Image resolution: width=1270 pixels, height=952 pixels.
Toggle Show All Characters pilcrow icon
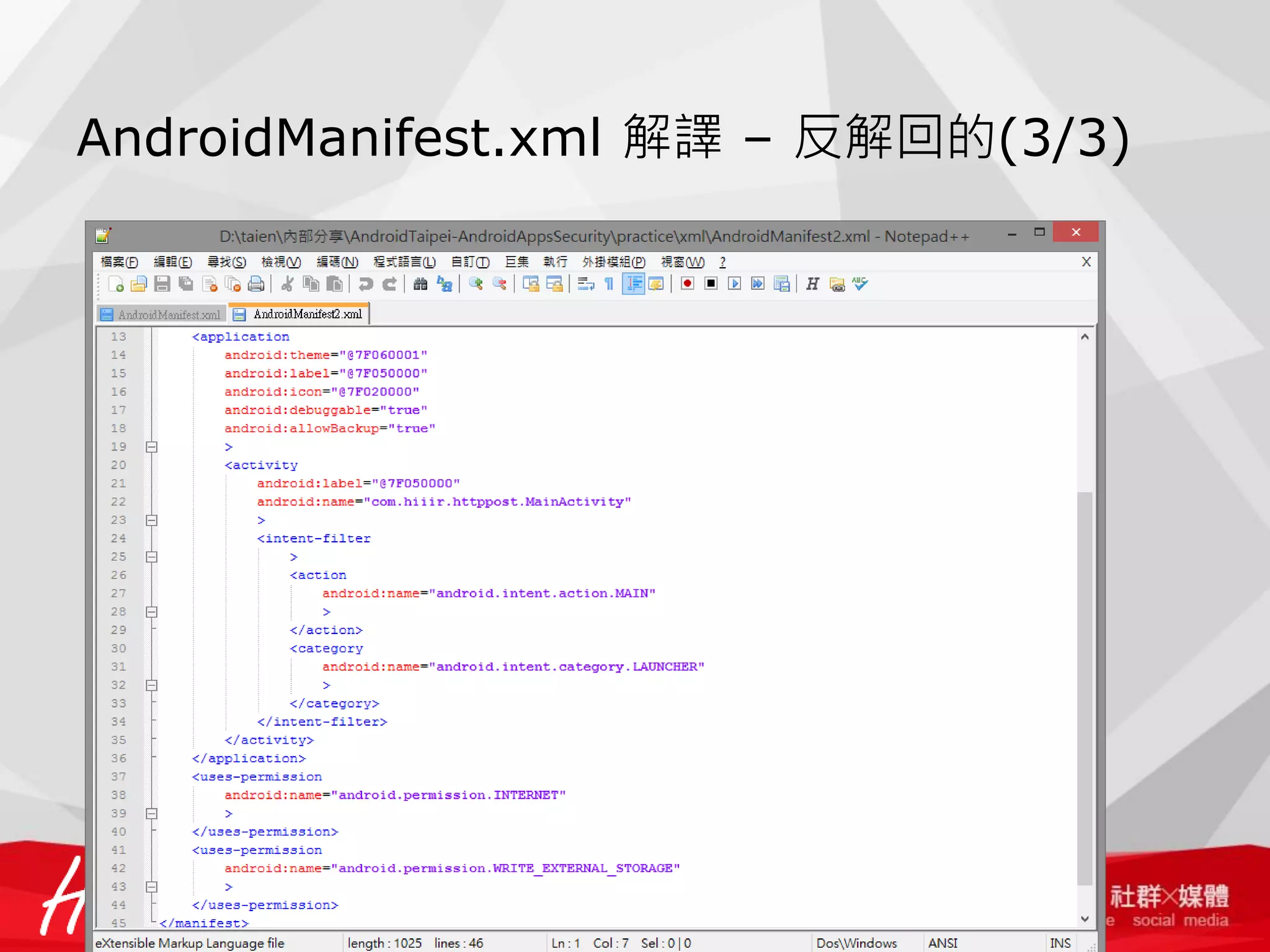pyautogui.click(x=609, y=284)
